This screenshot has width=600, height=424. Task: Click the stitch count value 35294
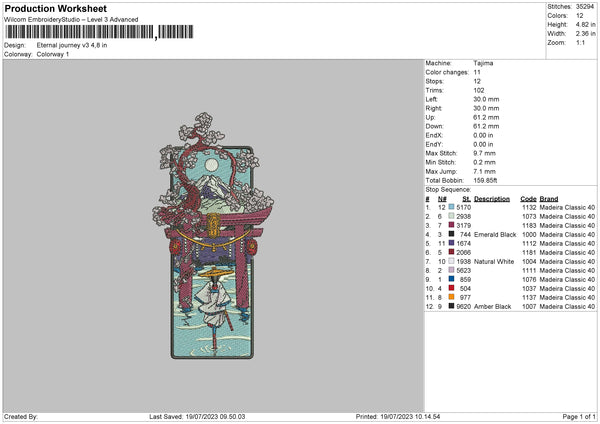(585, 7)
